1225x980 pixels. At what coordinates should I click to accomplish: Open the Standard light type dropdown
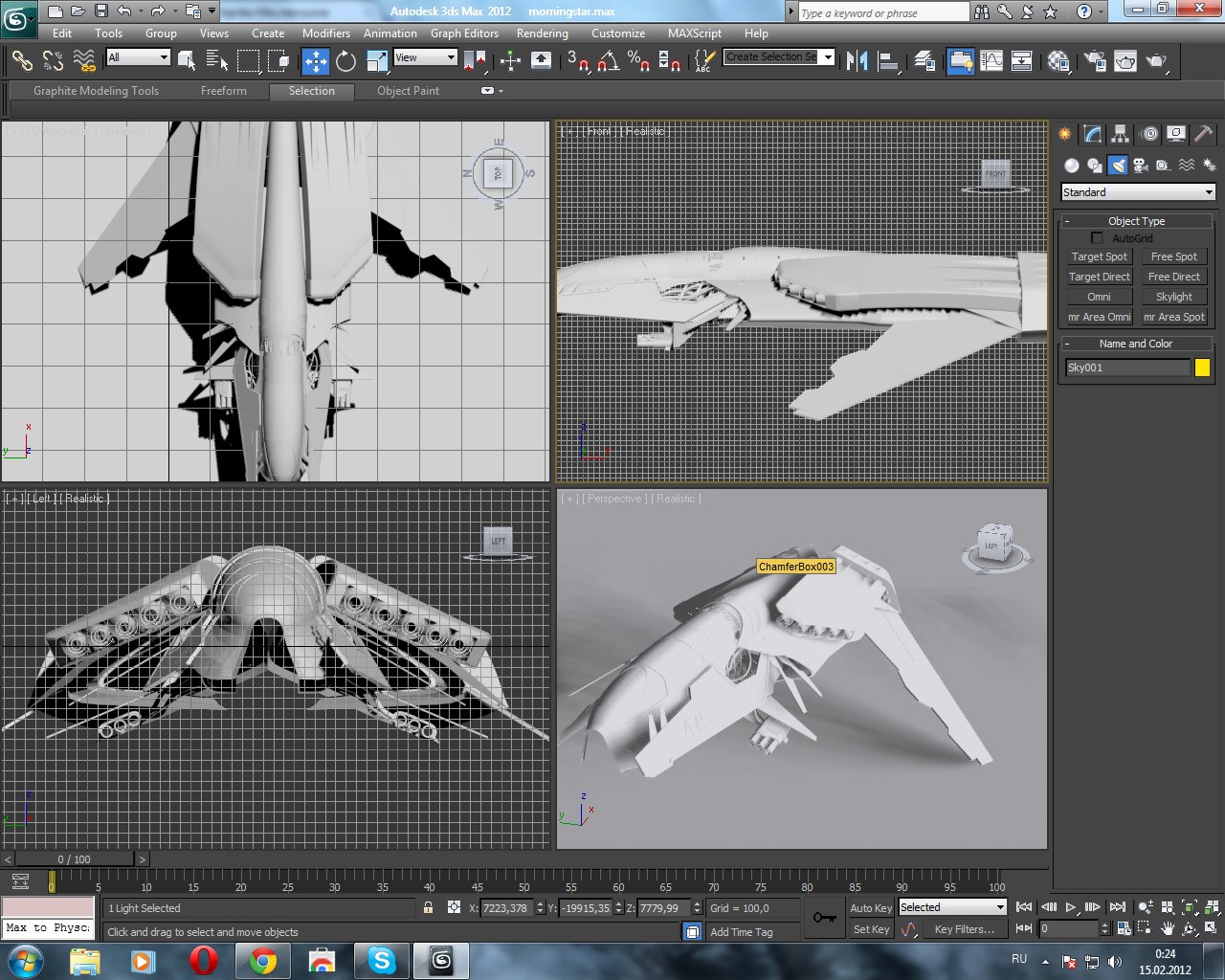(1137, 192)
